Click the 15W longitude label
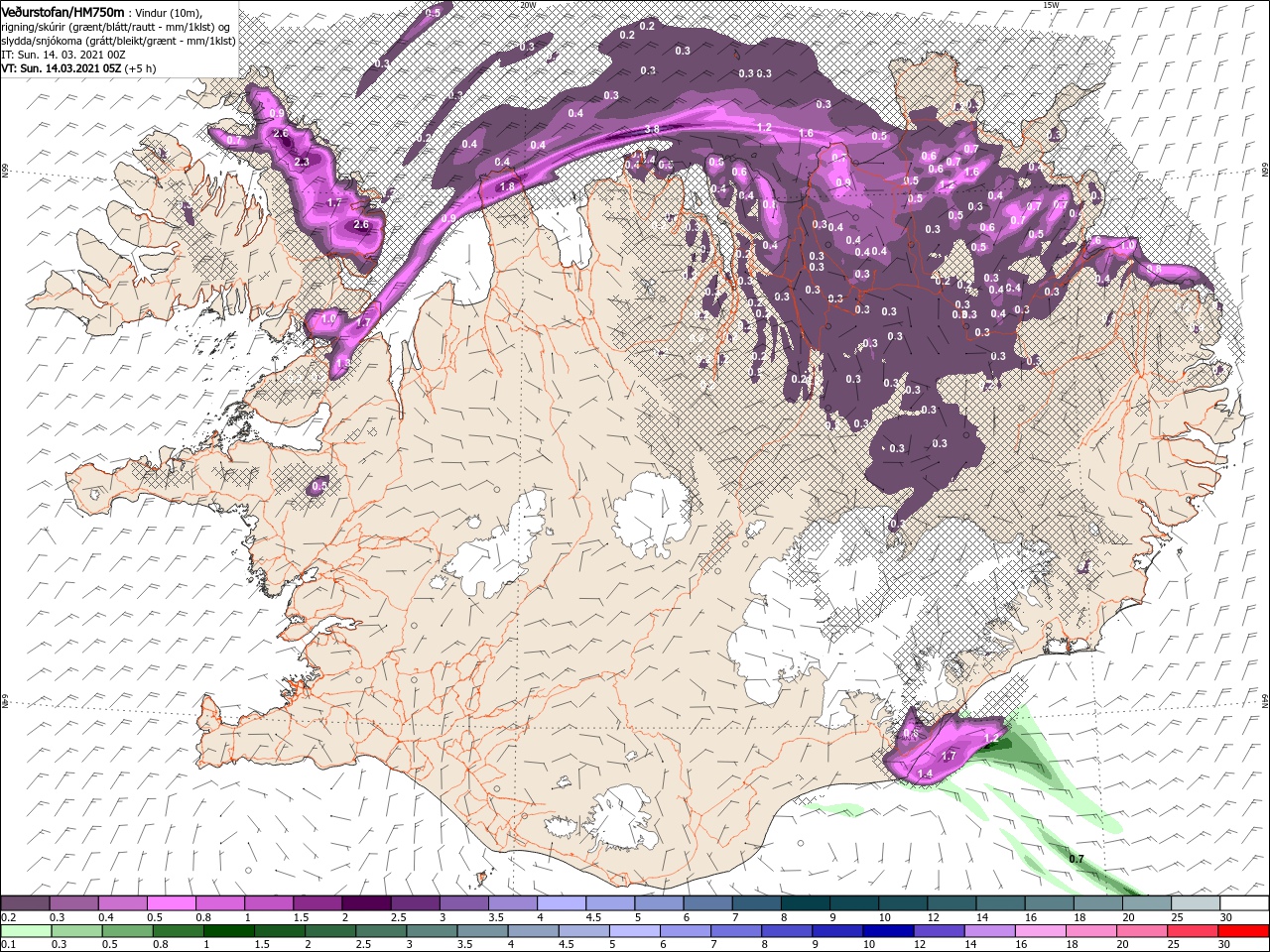1270x952 pixels. (1051, 5)
